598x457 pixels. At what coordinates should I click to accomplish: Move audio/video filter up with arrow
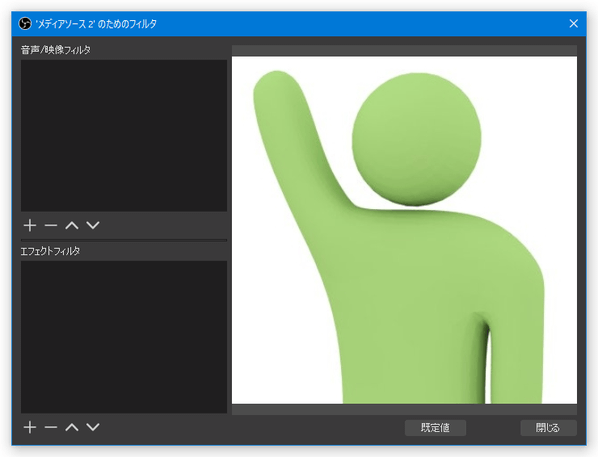(72, 225)
